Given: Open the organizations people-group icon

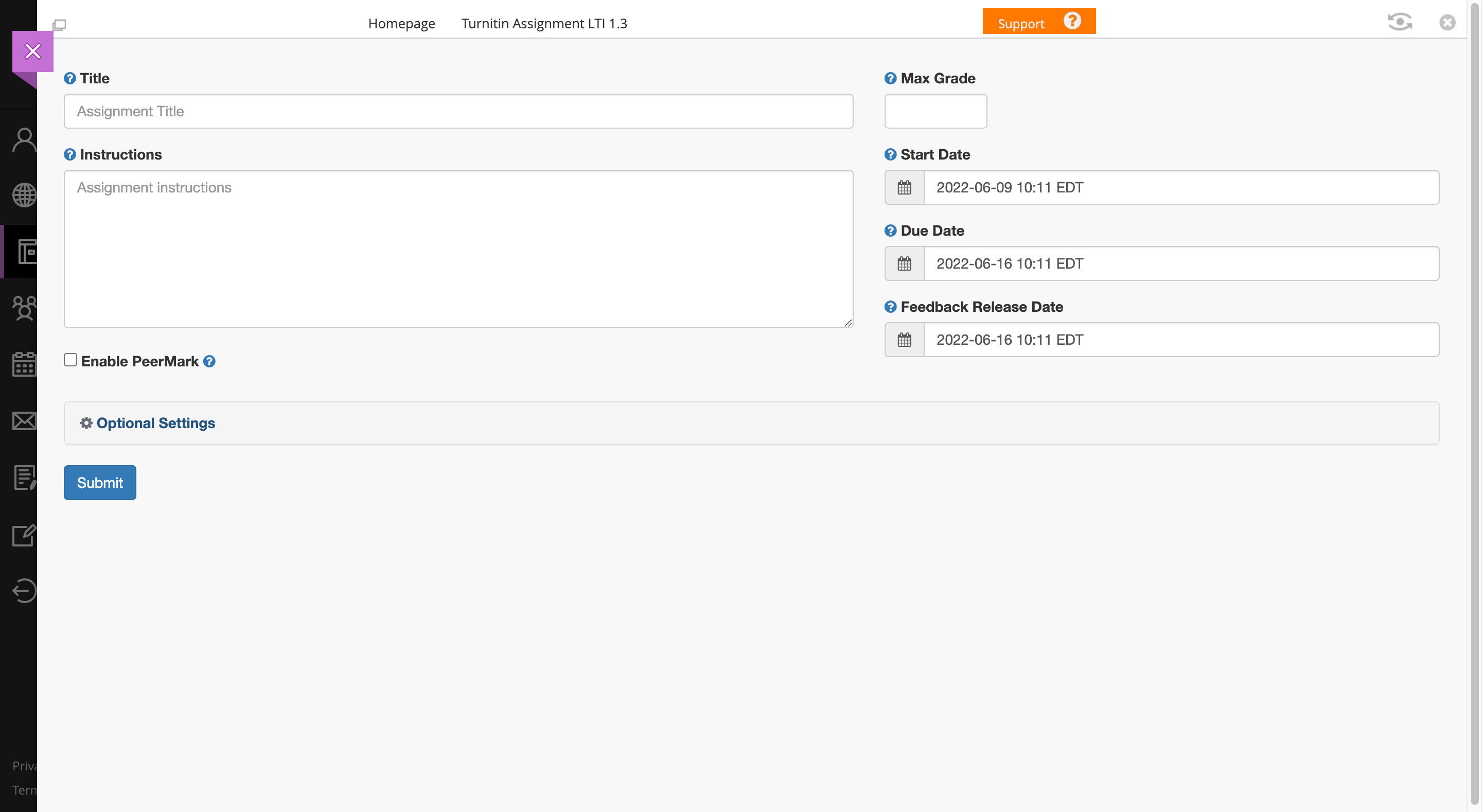Looking at the screenshot, I should 24,308.
